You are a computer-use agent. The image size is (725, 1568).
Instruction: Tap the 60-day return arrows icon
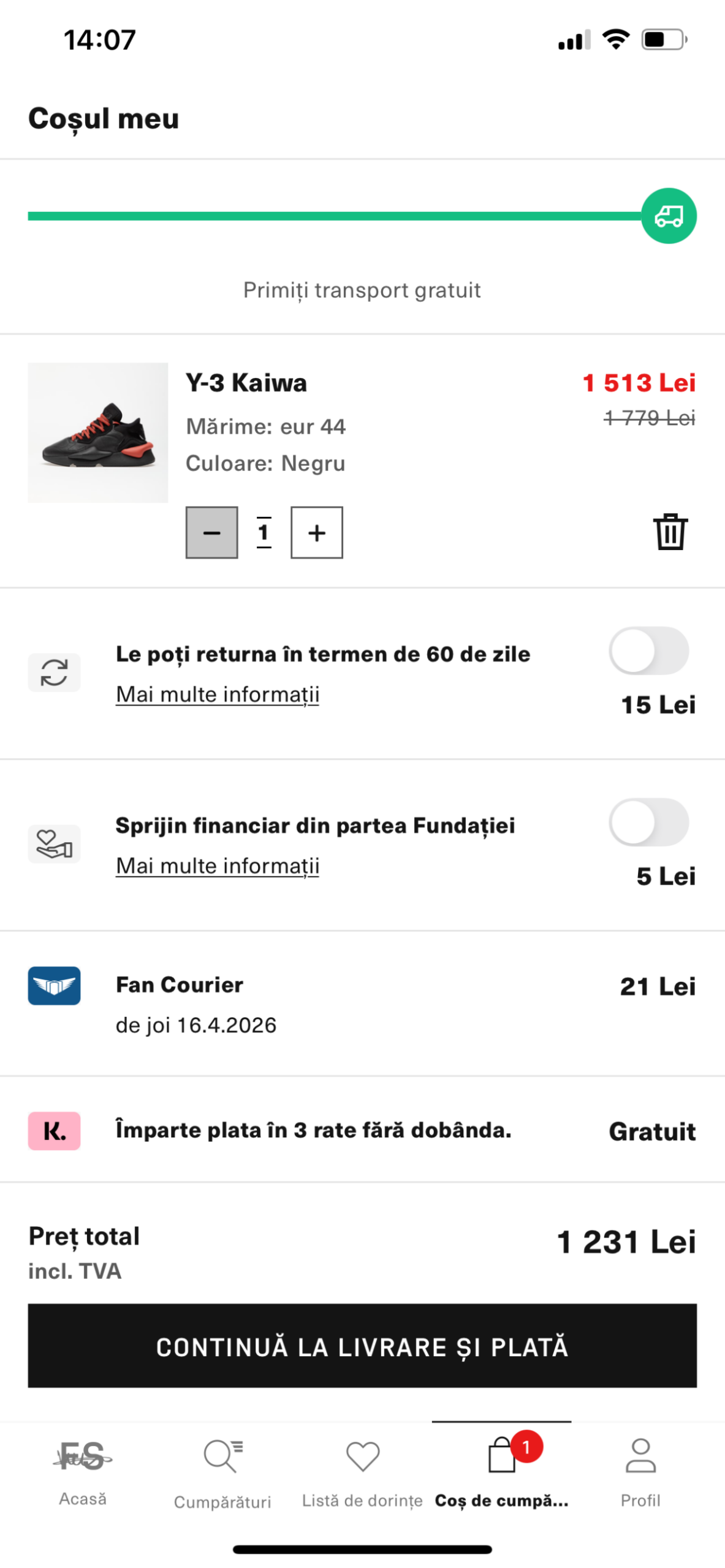[x=54, y=672]
